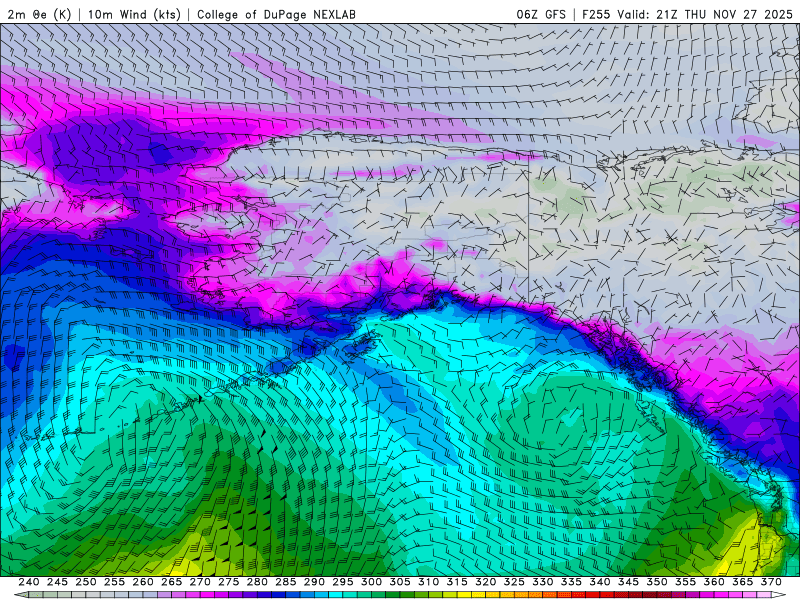Click the 365 value on the color scale

tap(743, 582)
